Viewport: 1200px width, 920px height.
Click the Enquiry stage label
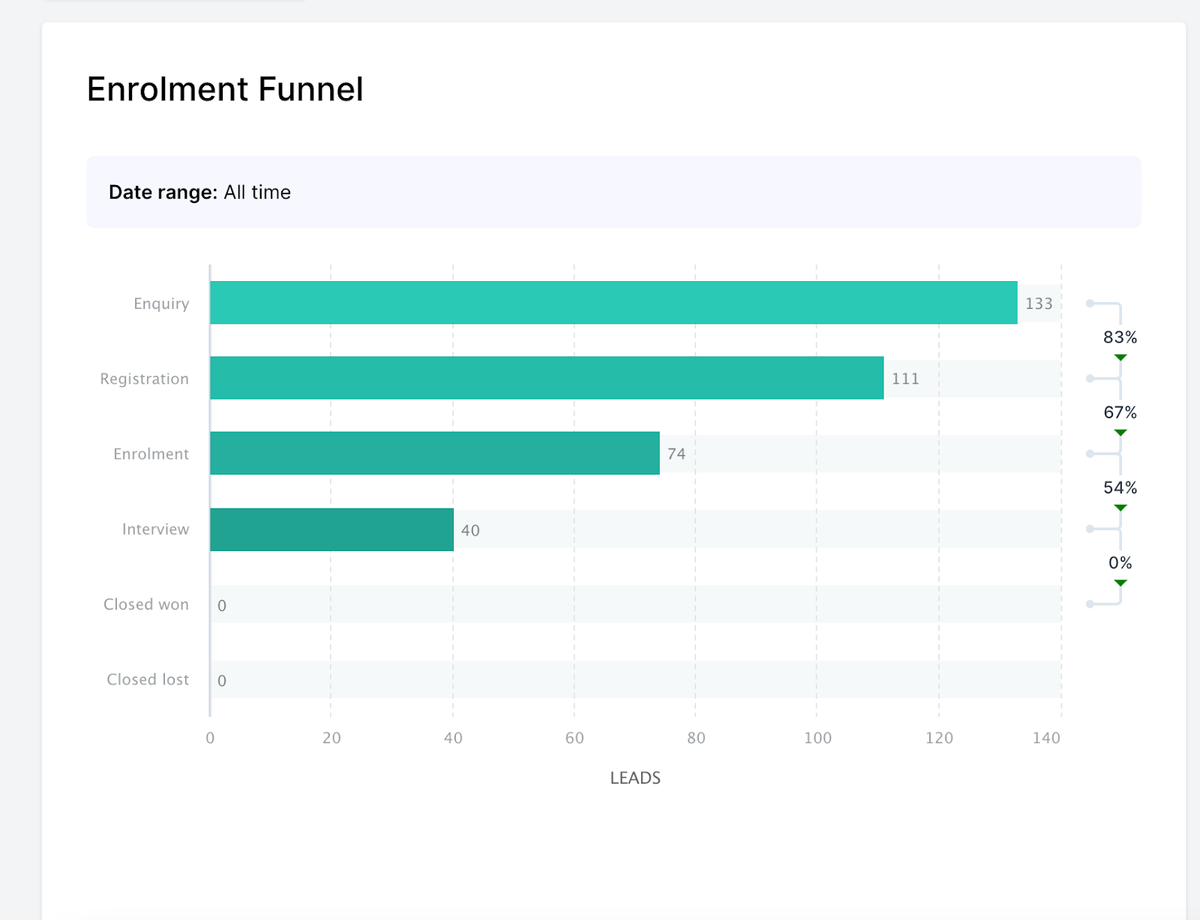tap(161, 303)
